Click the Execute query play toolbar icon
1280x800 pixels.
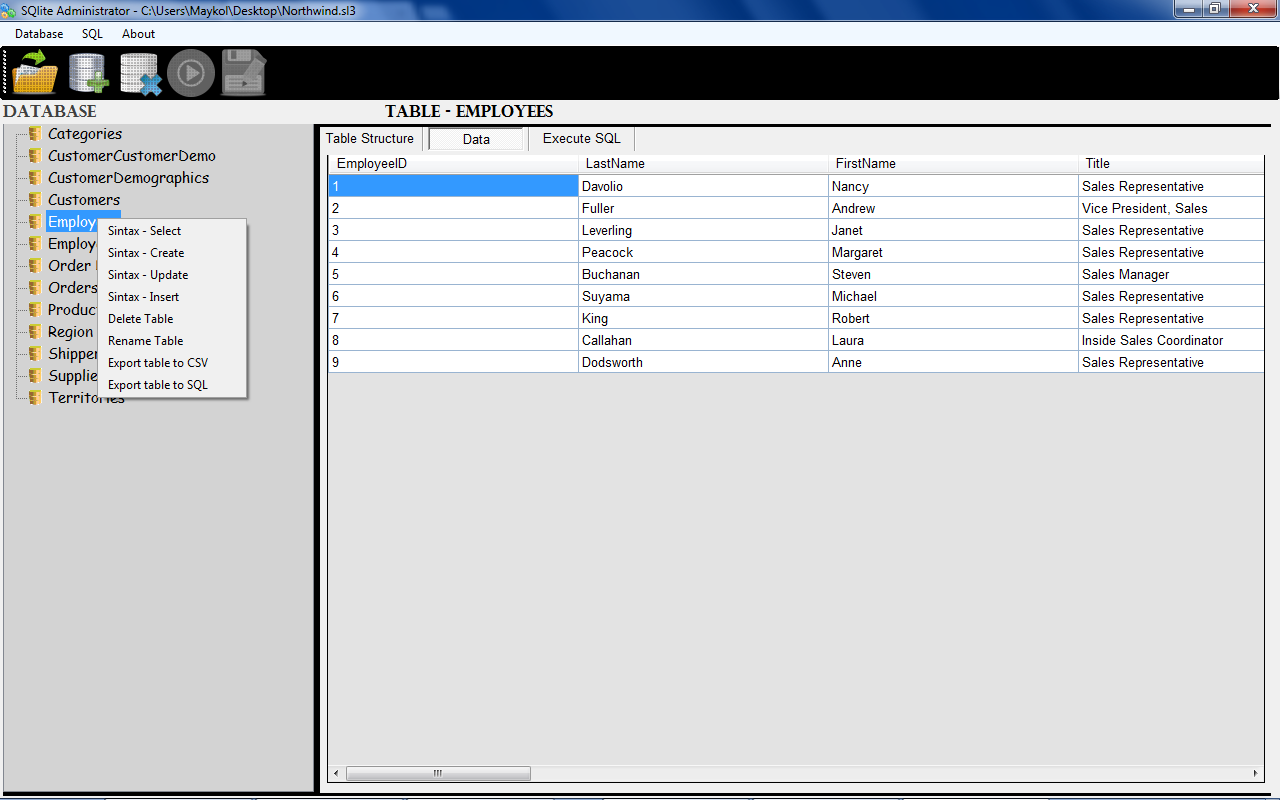pyautogui.click(x=191, y=71)
